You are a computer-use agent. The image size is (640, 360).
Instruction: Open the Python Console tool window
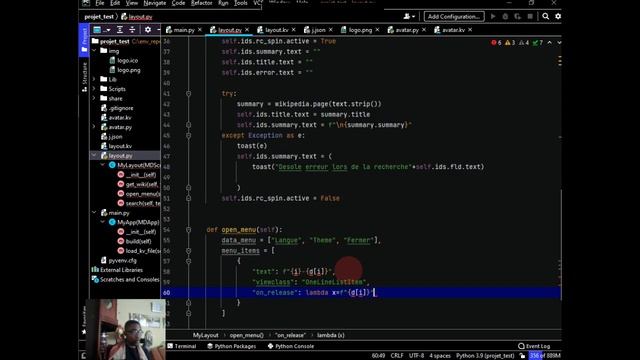tap(291, 346)
